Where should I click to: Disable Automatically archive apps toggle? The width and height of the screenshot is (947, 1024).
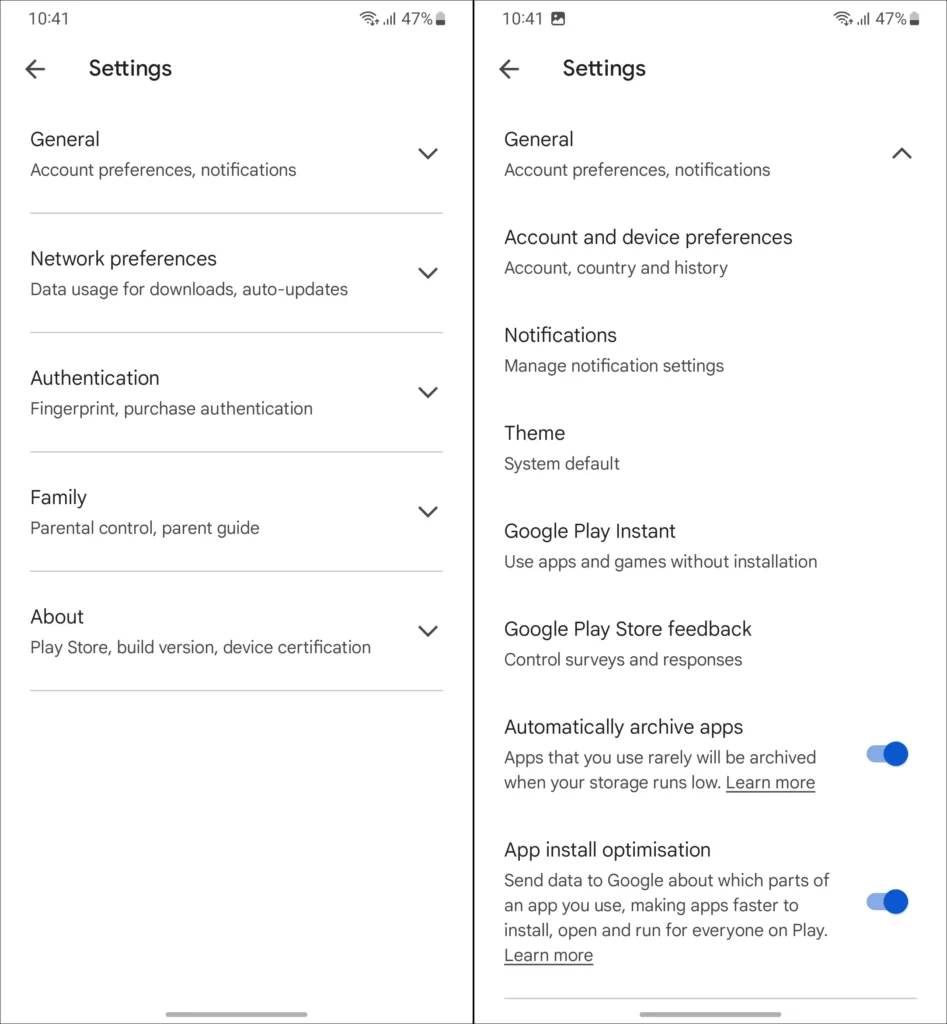(887, 754)
